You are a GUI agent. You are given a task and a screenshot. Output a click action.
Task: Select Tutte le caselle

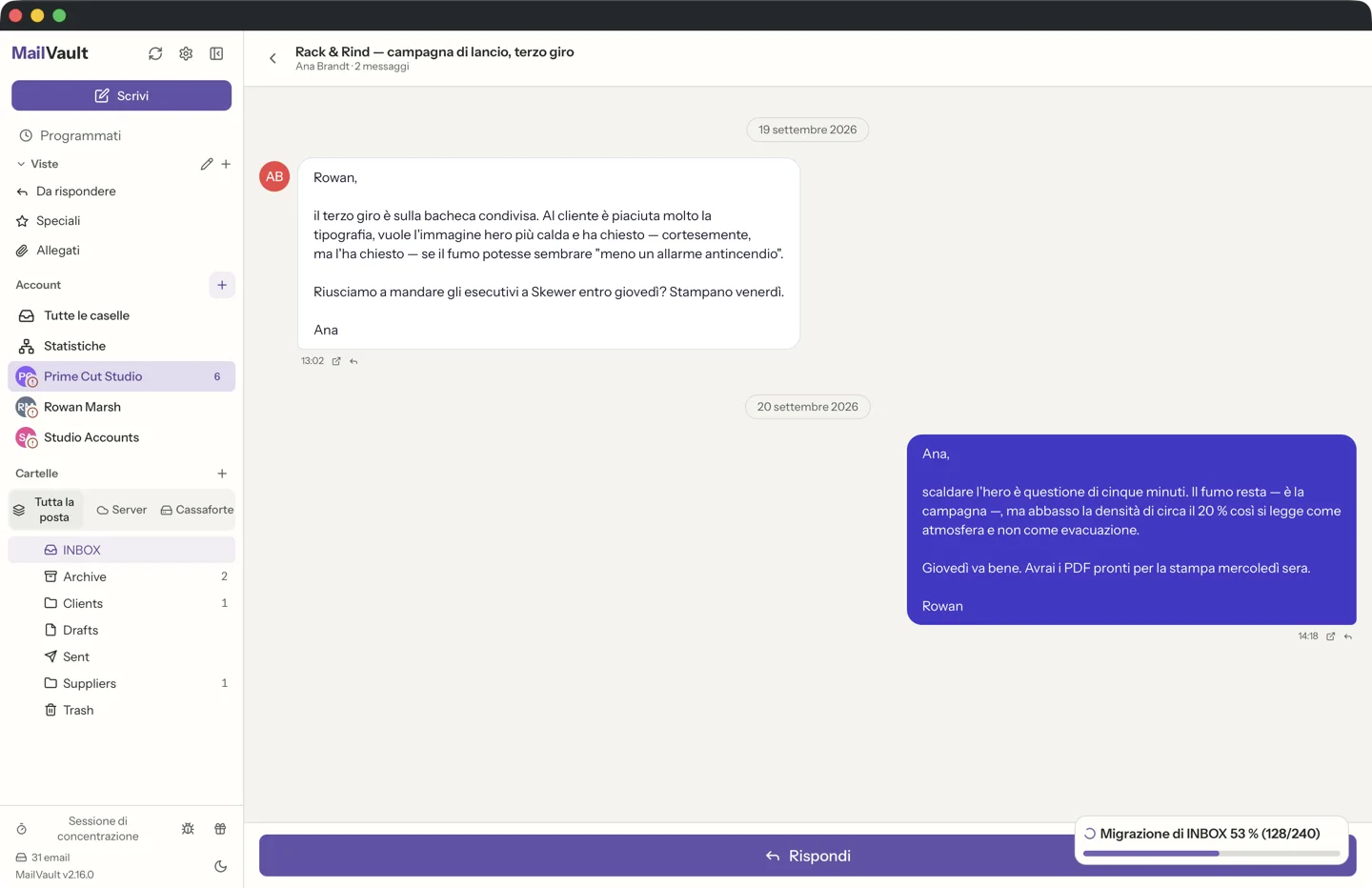click(x=121, y=315)
